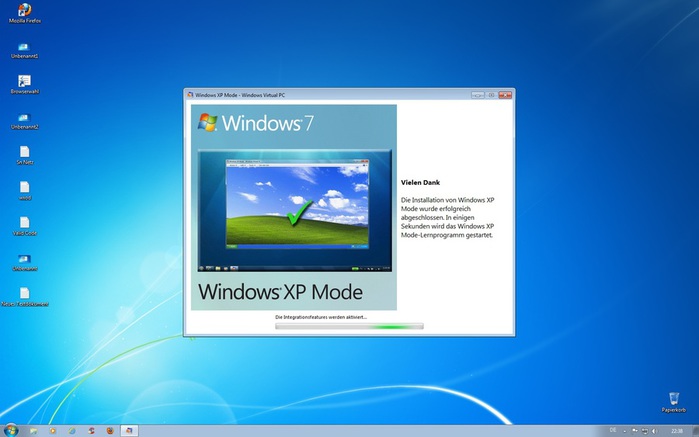Select the Valid Code file icon
Image resolution: width=699 pixels, height=437 pixels.
[25, 226]
